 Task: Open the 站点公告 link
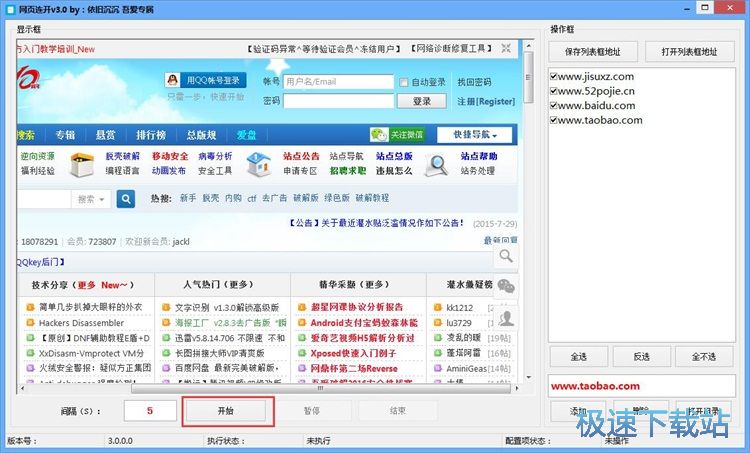click(301, 156)
